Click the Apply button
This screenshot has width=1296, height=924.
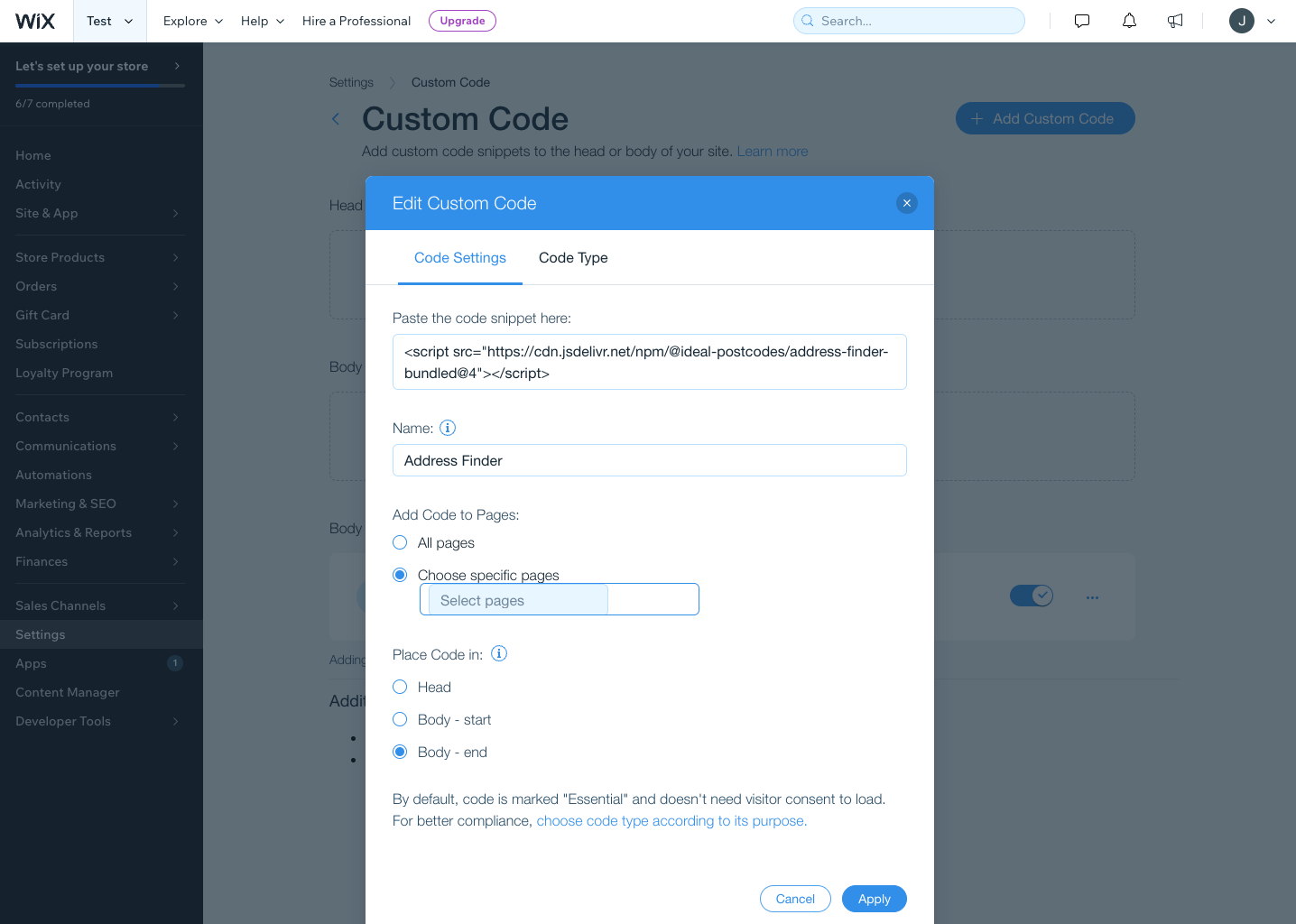coord(874,898)
